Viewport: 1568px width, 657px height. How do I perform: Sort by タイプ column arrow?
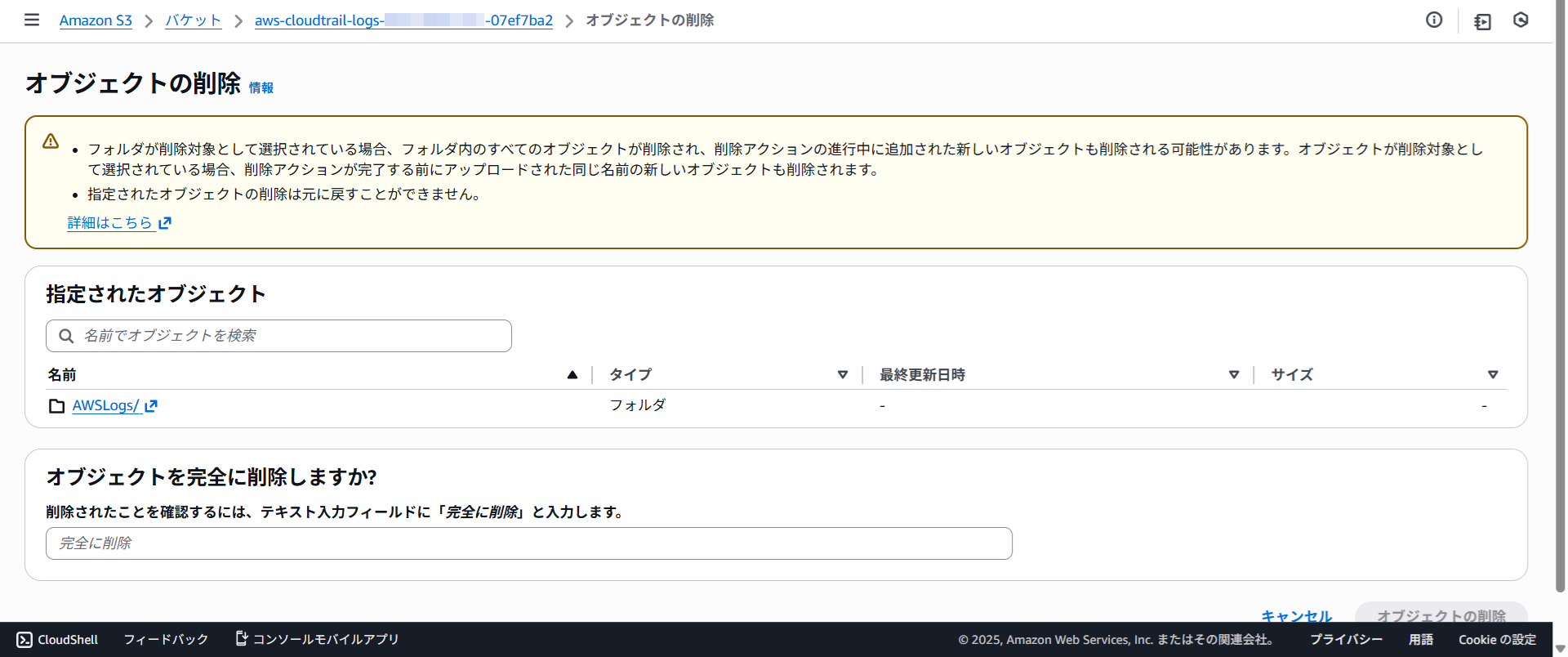click(843, 375)
